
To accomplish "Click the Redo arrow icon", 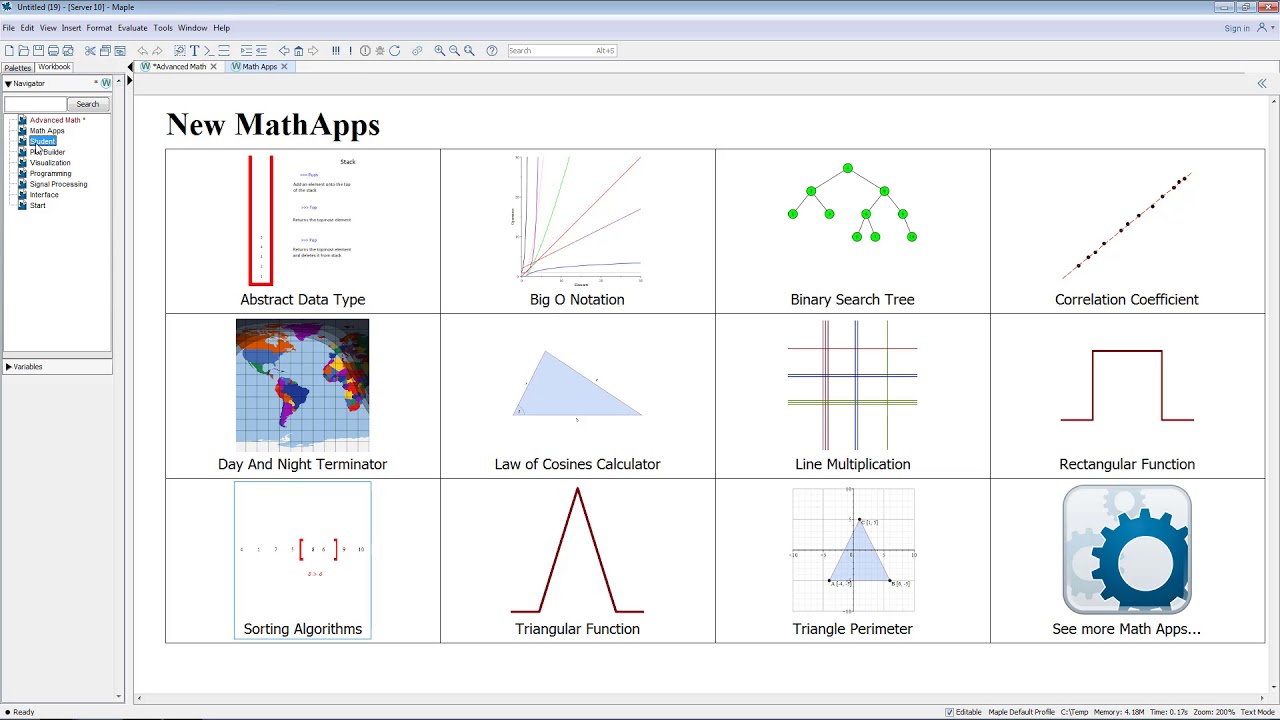I will pos(157,50).
